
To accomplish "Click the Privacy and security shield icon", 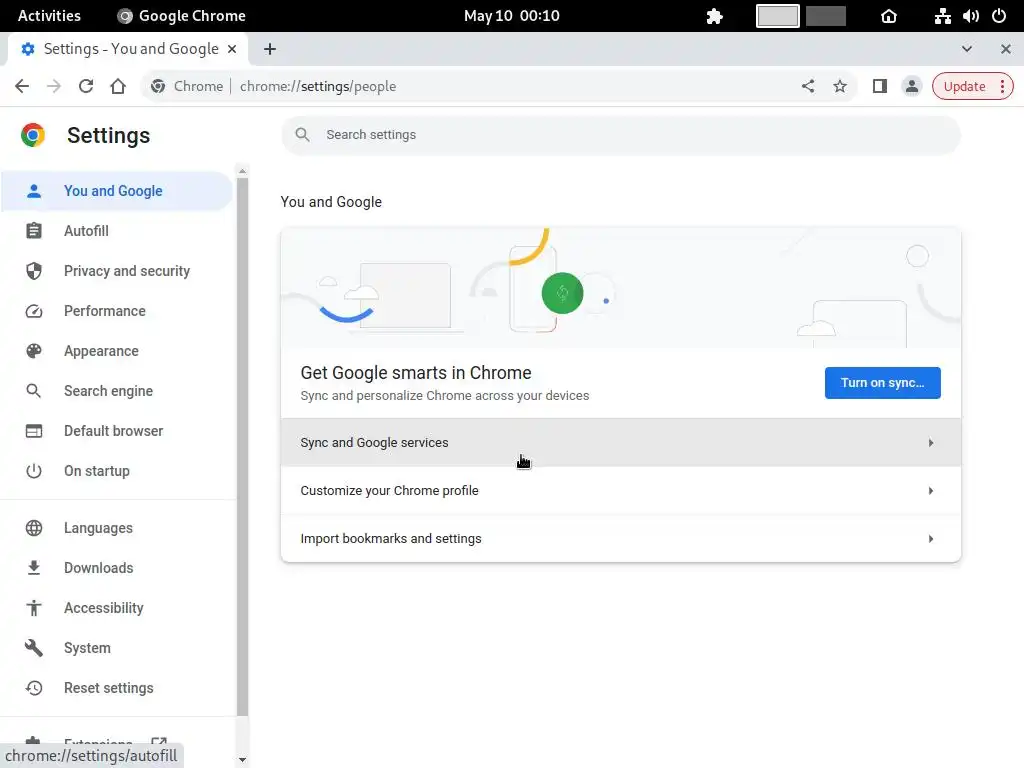I will (x=34, y=271).
